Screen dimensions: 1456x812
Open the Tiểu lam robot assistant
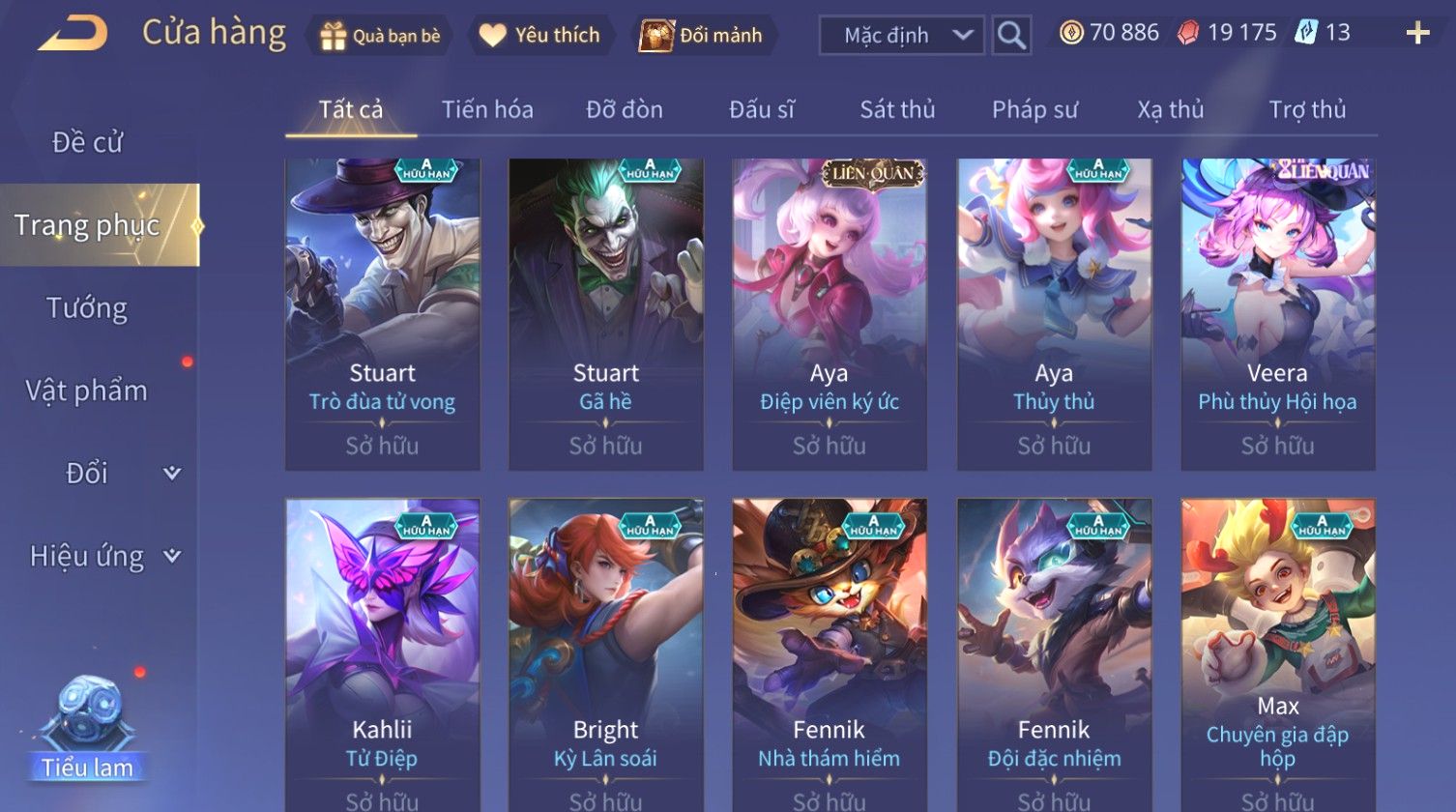(87, 728)
